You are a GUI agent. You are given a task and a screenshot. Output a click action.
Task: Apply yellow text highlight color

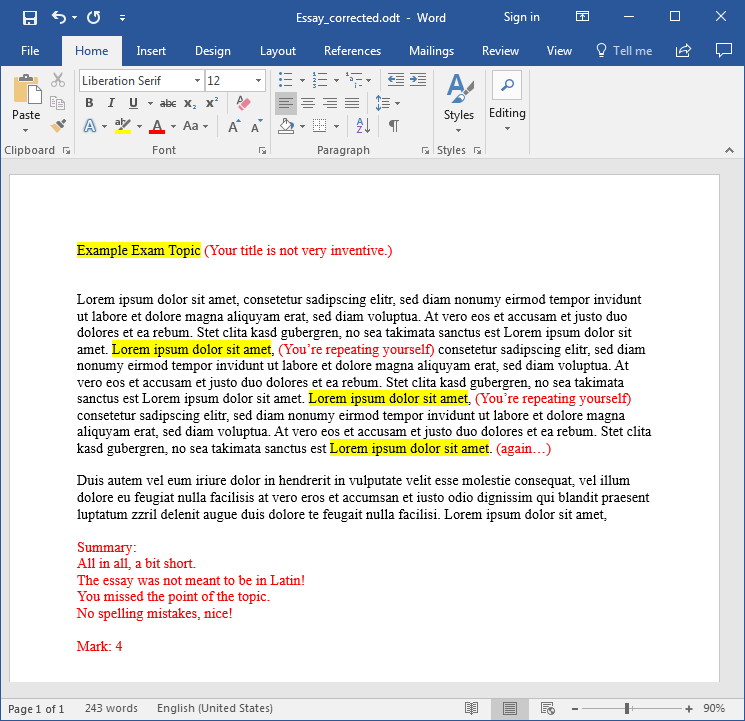point(123,126)
